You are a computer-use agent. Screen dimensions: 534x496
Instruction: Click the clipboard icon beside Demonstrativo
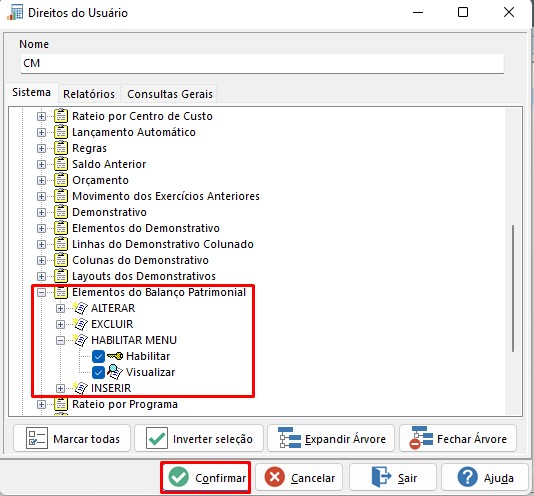coord(61,212)
